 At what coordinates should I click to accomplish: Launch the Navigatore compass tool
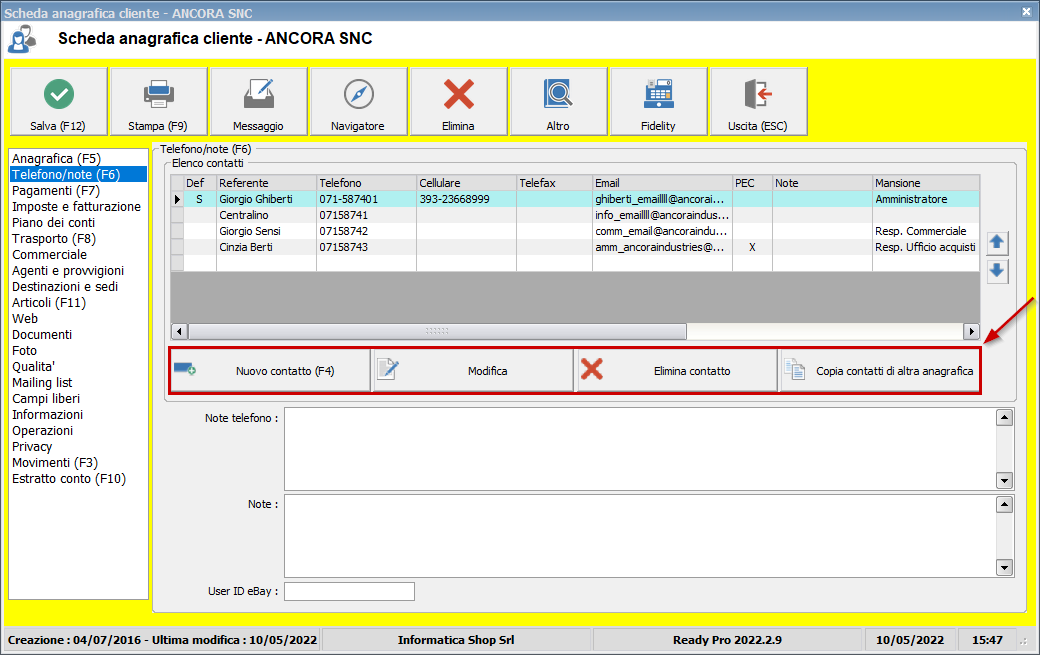(x=358, y=101)
